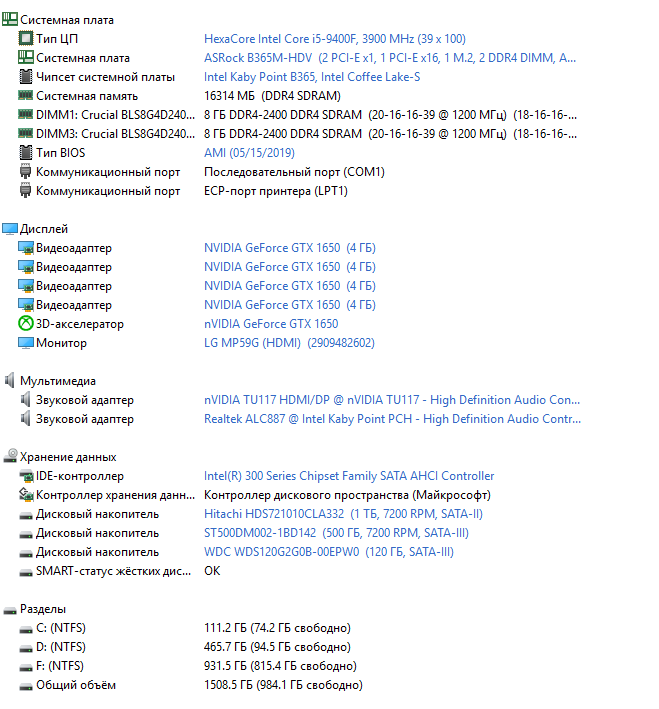Open the HexaCore Intel Core i5-9400F link
The height and width of the screenshot is (709, 659).
coord(335,39)
